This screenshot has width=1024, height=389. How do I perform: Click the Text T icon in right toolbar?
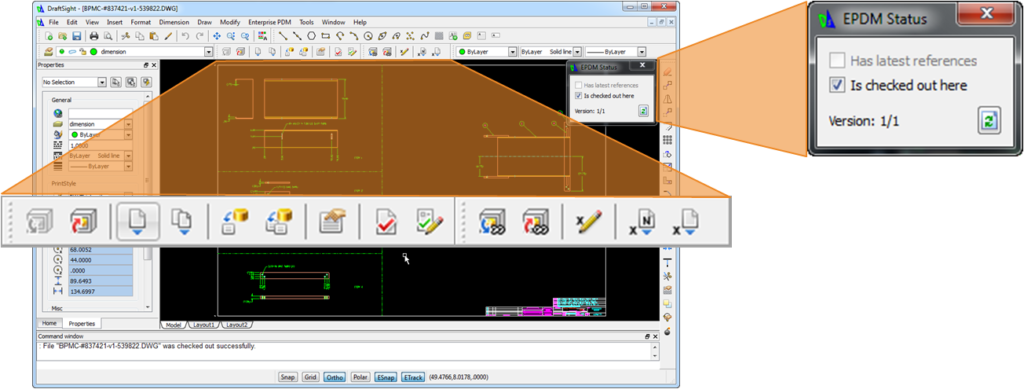tap(667, 262)
